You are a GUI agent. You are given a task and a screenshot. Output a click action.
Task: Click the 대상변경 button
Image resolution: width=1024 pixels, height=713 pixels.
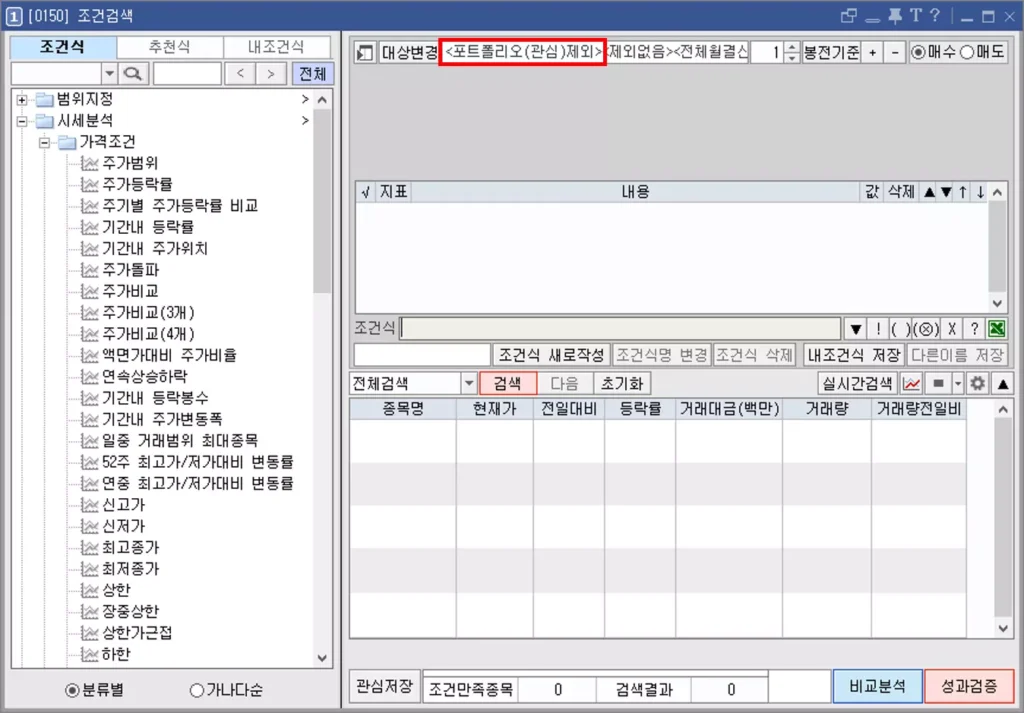(x=409, y=52)
